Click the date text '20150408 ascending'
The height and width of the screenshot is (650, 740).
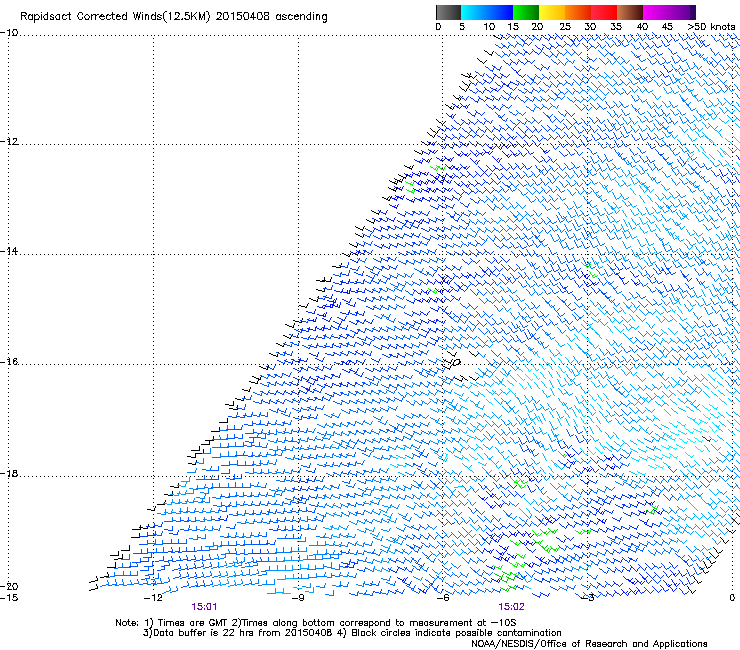[272, 17]
